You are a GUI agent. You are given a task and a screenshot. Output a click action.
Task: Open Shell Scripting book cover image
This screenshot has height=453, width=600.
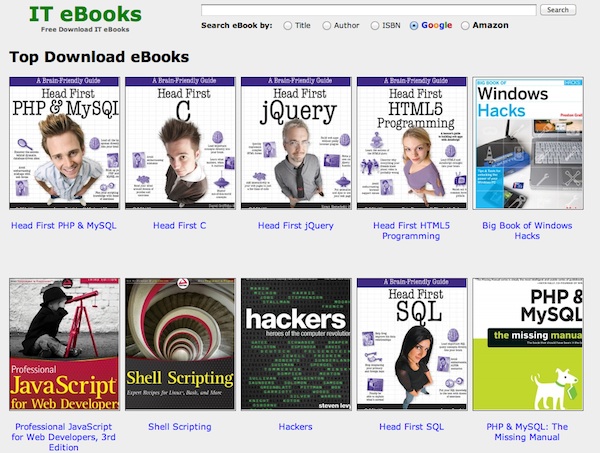pyautogui.click(x=180, y=344)
